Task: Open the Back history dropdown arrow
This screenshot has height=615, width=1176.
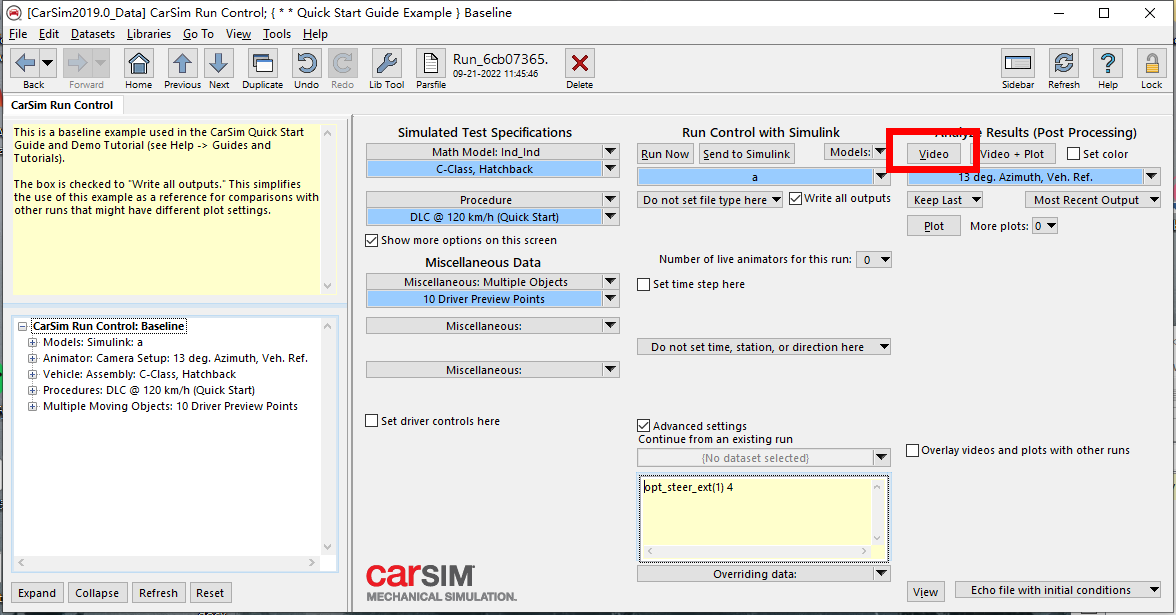Action: click(x=47, y=64)
